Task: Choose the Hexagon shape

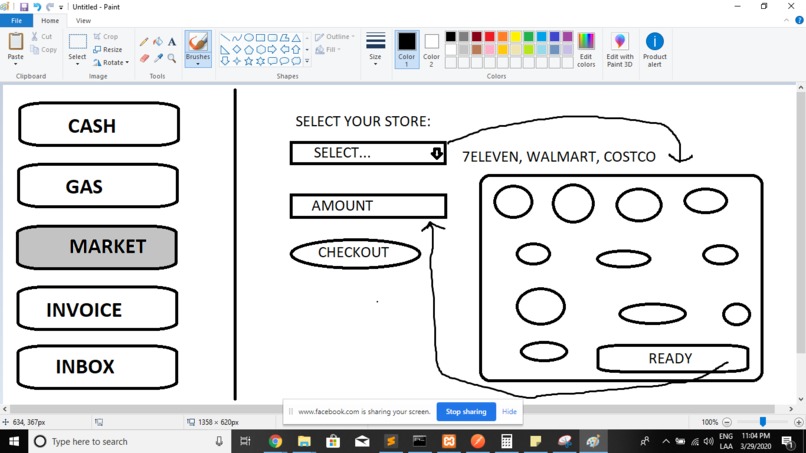Action: click(x=261, y=50)
